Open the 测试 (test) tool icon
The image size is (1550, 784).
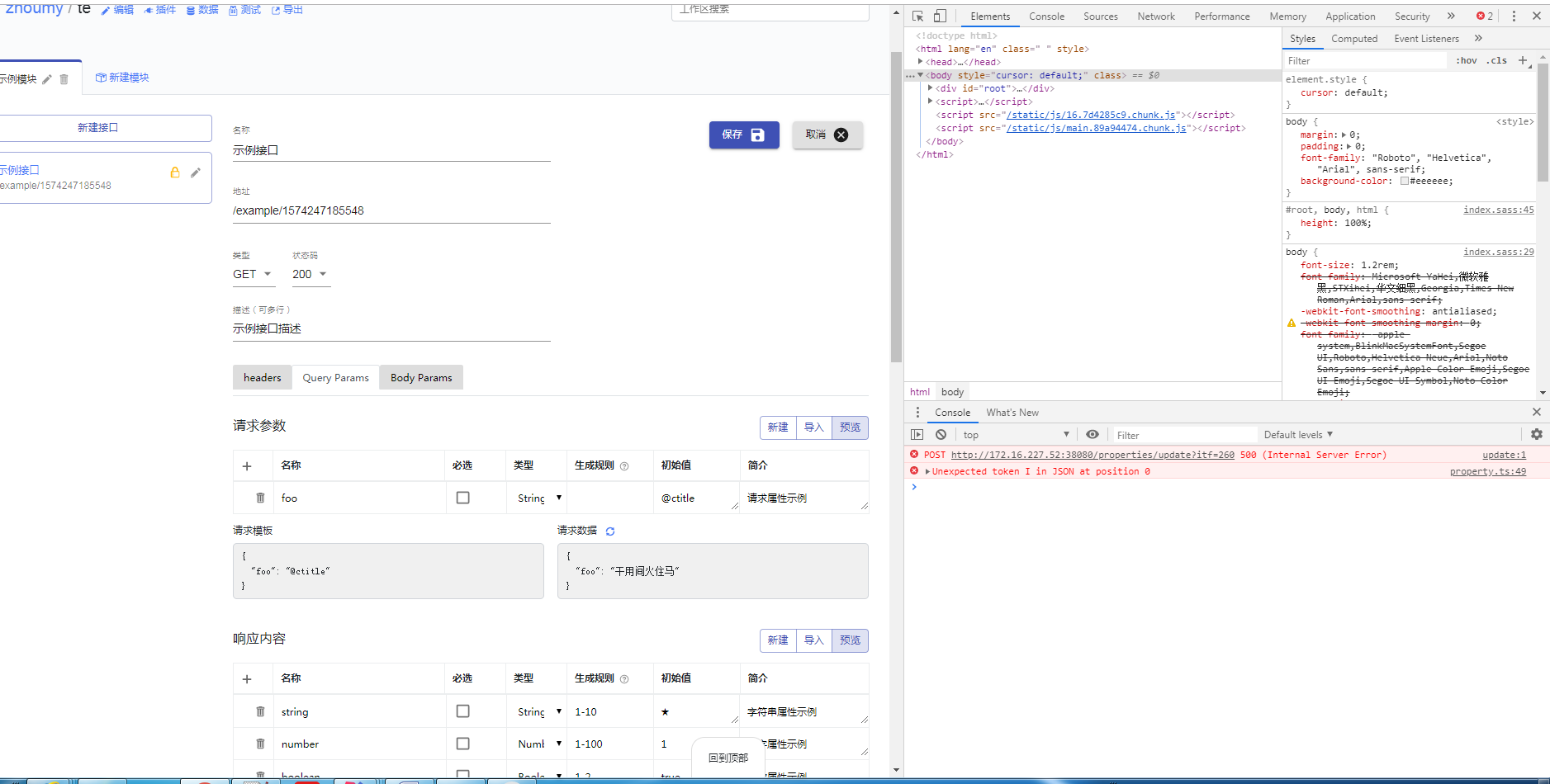pyautogui.click(x=234, y=10)
